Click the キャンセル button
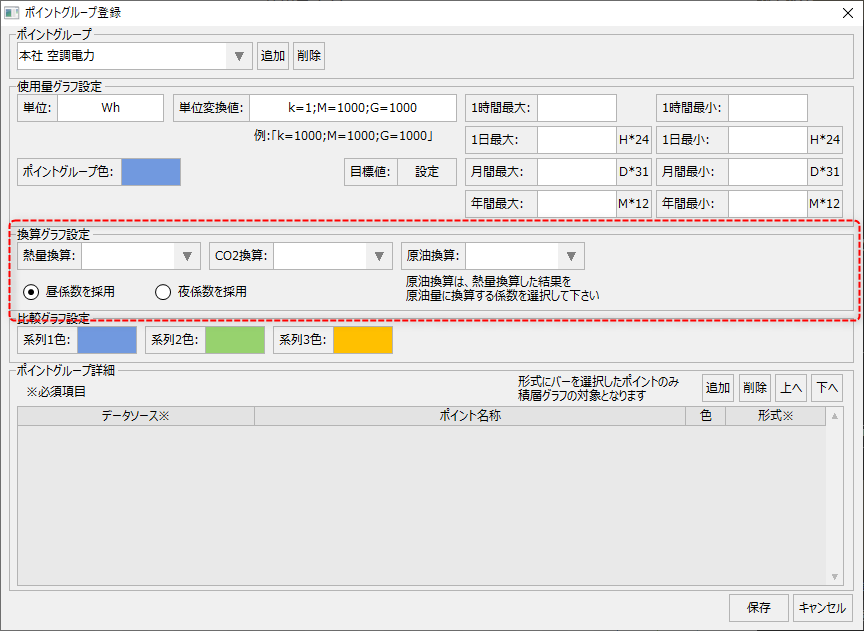 [x=823, y=607]
